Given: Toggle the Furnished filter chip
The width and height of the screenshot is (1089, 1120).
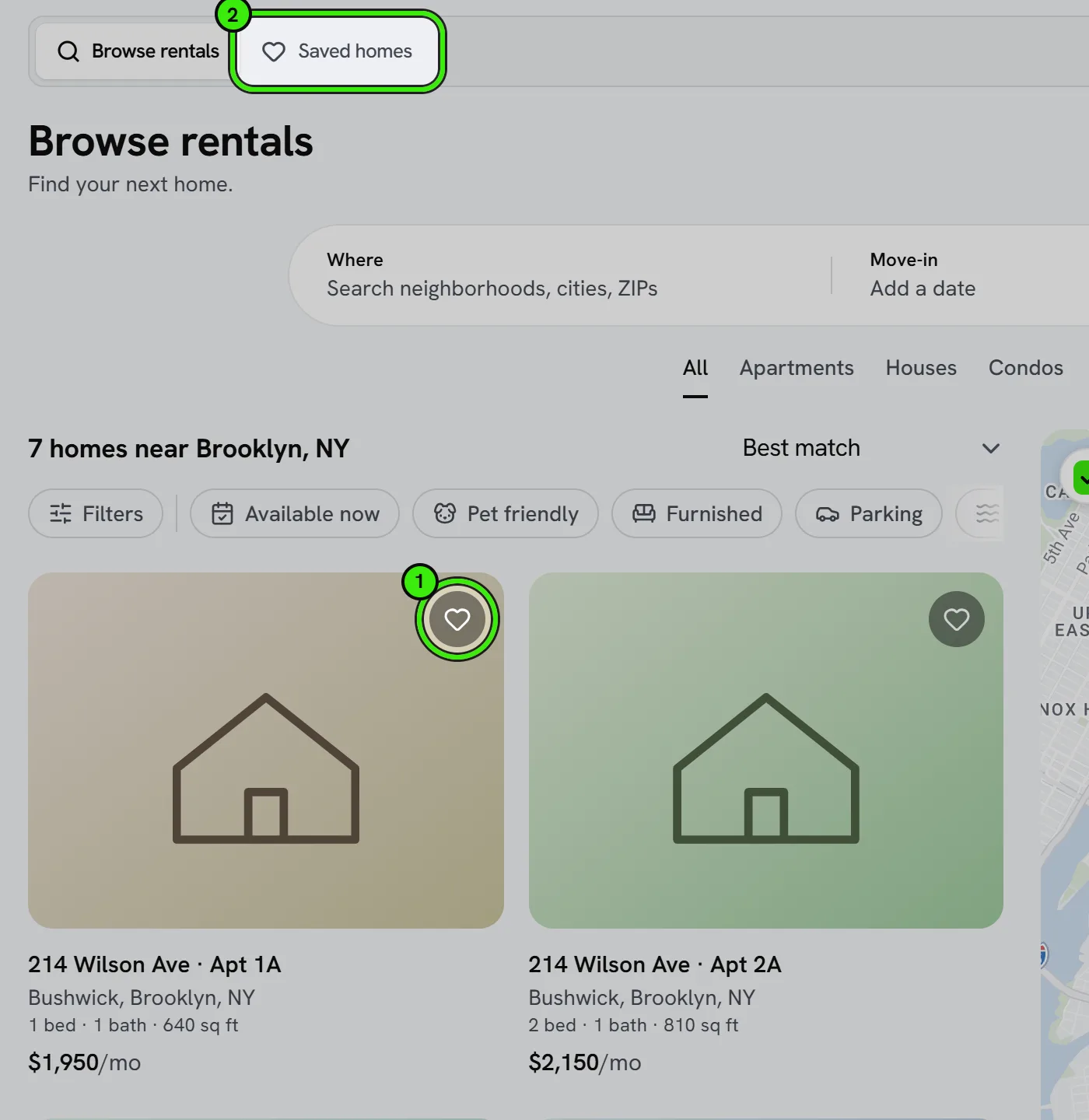Looking at the screenshot, I should [697, 513].
